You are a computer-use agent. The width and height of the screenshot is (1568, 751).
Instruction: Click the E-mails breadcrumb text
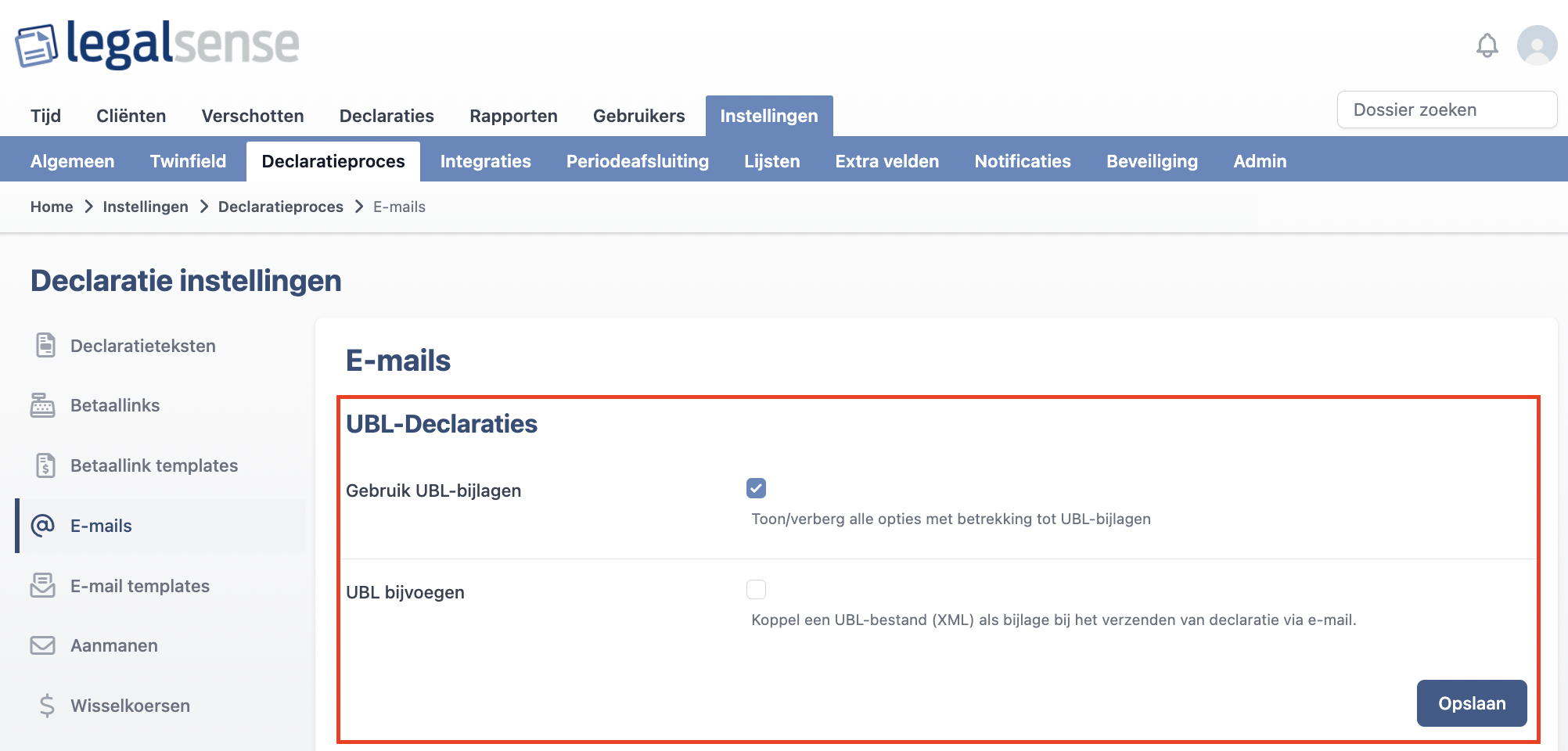click(399, 207)
